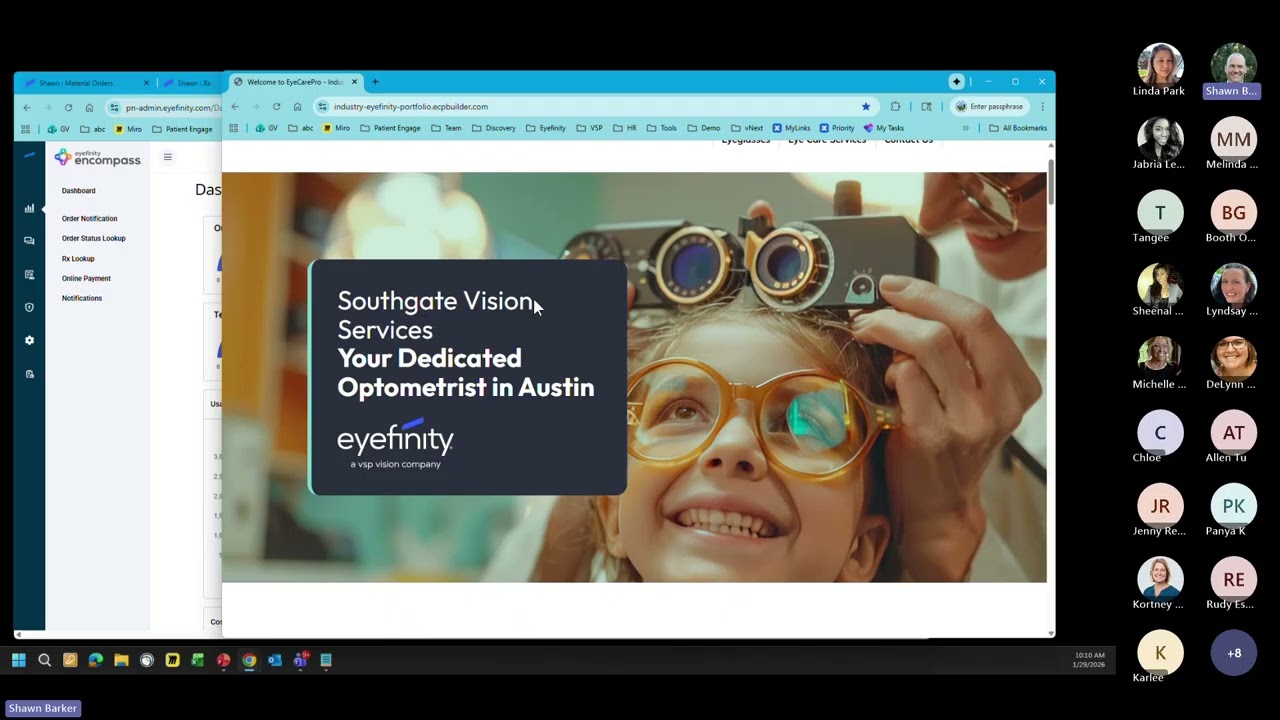Open Order Status Lookup in sidebar

tap(94, 238)
